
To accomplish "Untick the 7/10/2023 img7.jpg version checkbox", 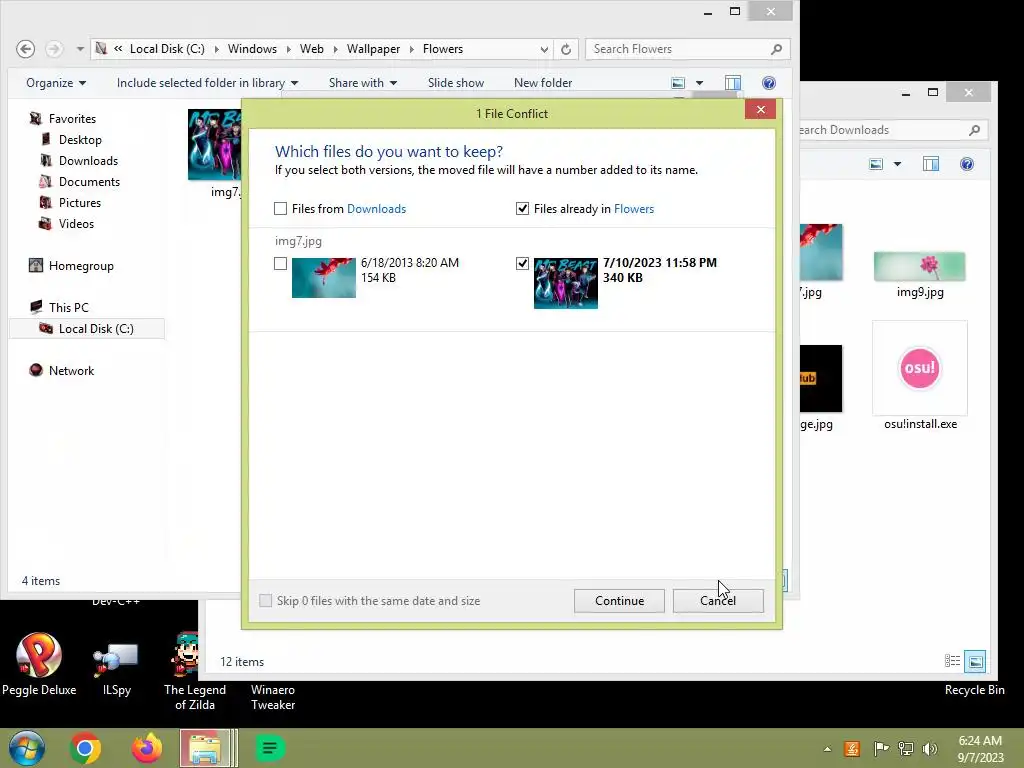I will click(x=522, y=263).
